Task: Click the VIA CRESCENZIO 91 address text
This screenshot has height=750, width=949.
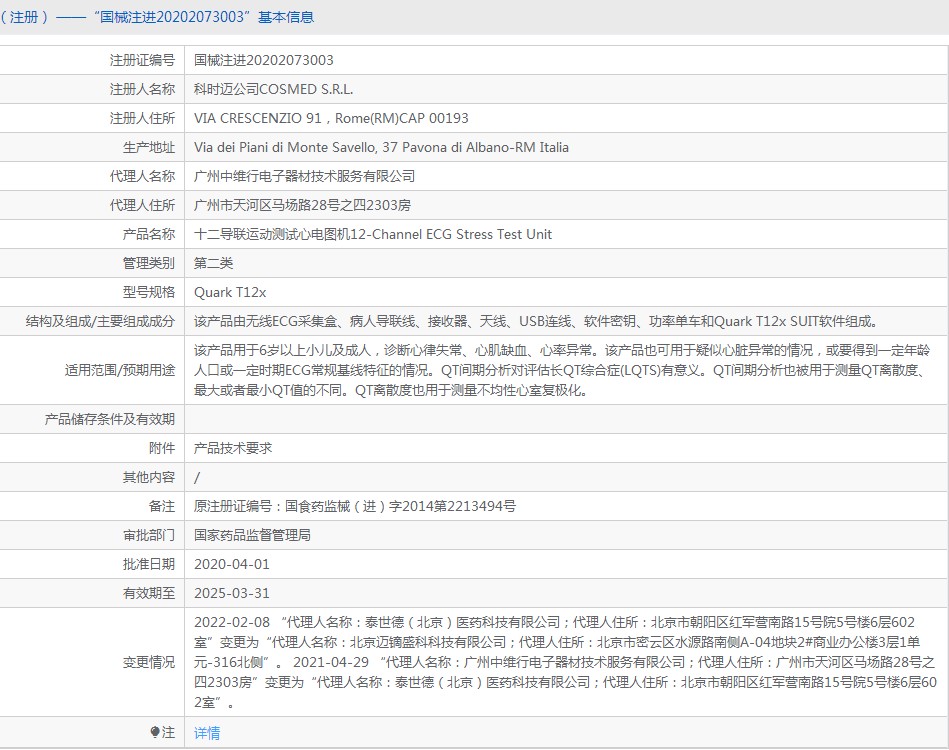Action: (331, 118)
